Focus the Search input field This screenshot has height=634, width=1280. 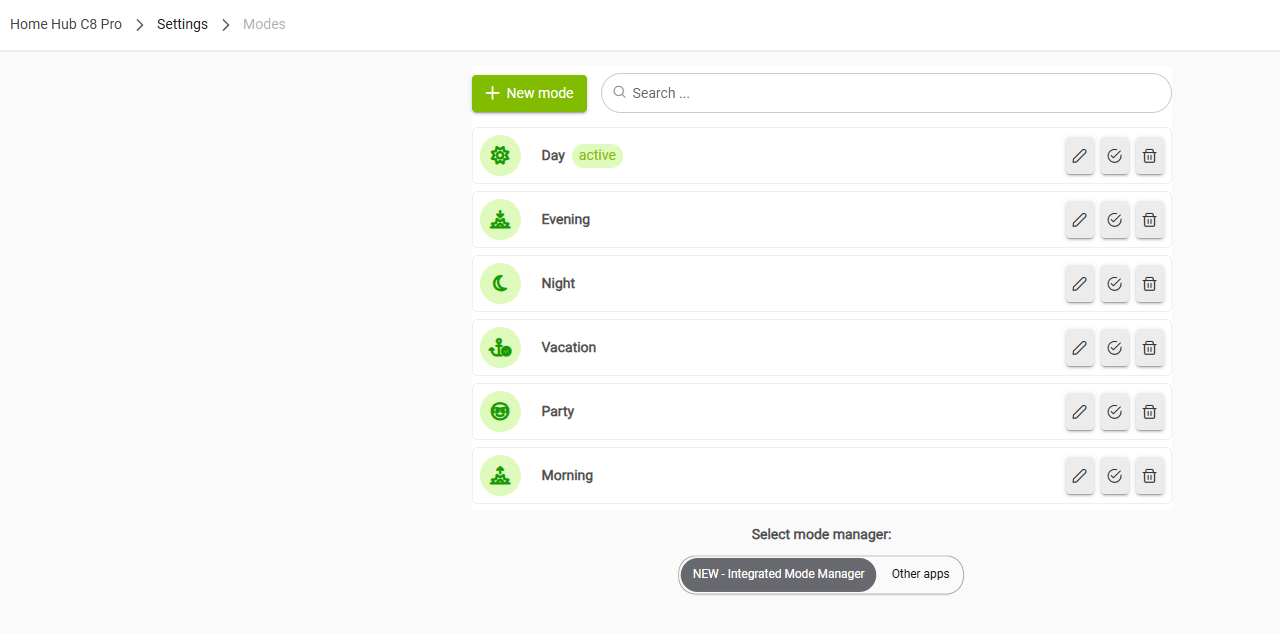886,93
